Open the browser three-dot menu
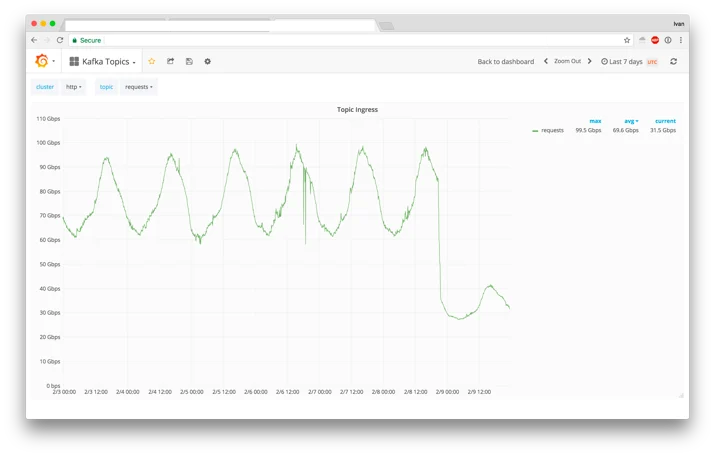This screenshot has height=456, width=715. [x=681, y=40]
